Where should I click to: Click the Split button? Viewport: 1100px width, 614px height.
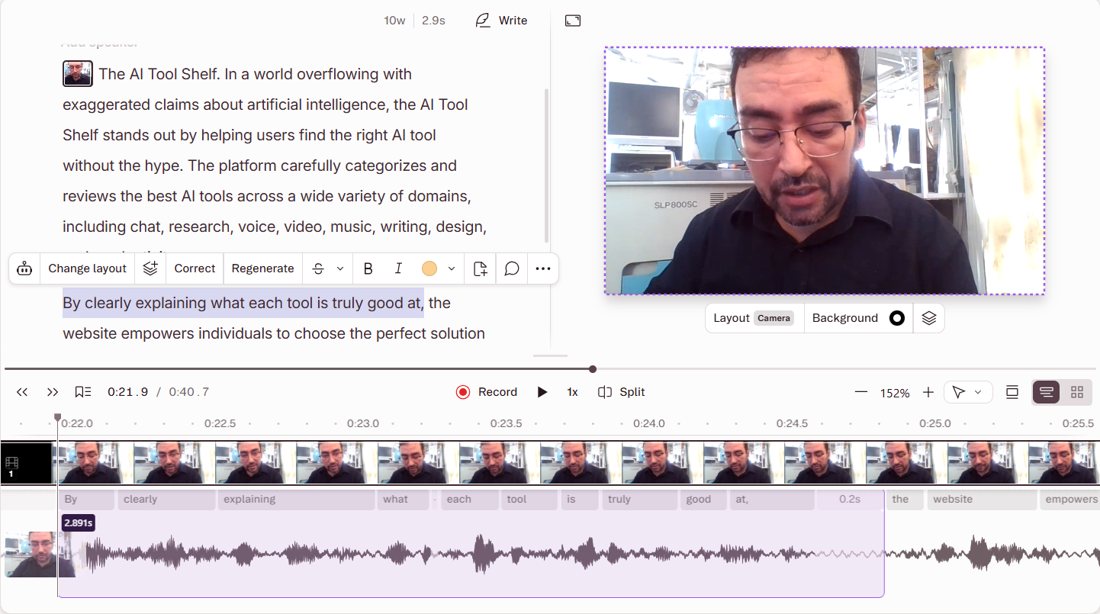pyautogui.click(x=622, y=392)
